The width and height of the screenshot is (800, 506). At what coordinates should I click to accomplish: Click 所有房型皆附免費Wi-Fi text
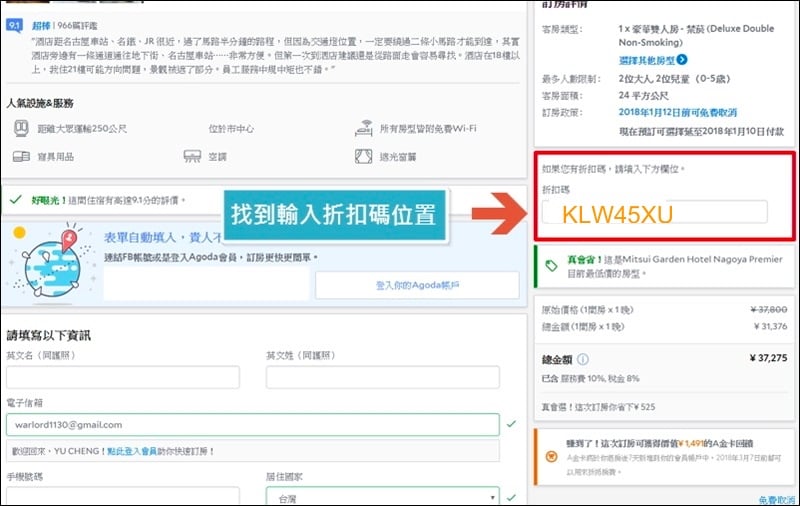(x=428, y=129)
